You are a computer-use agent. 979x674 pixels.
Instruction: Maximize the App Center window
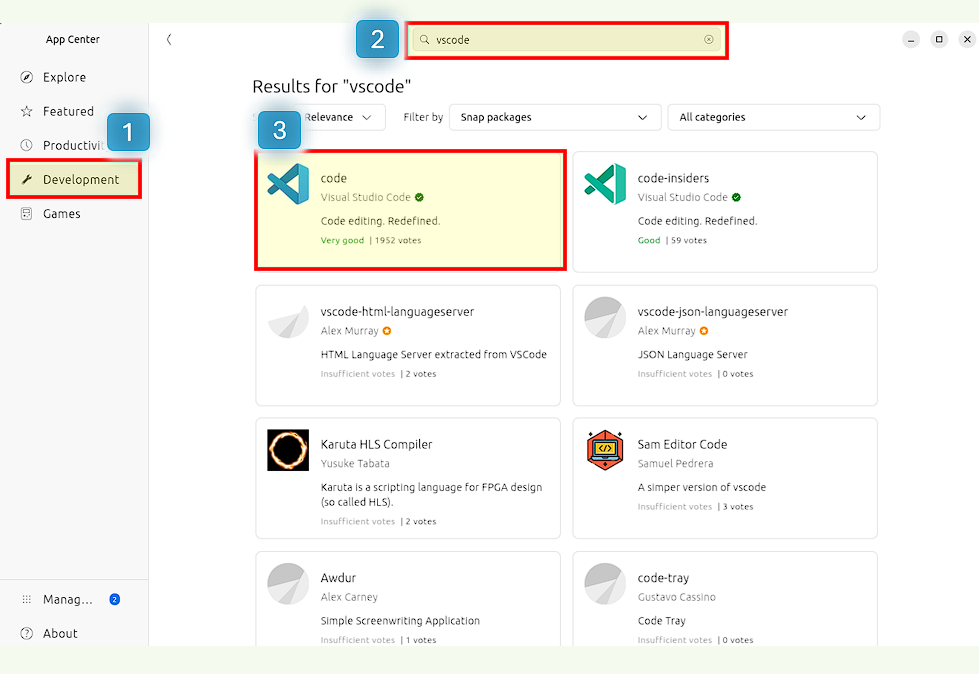pyautogui.click(x=939, y=39)
